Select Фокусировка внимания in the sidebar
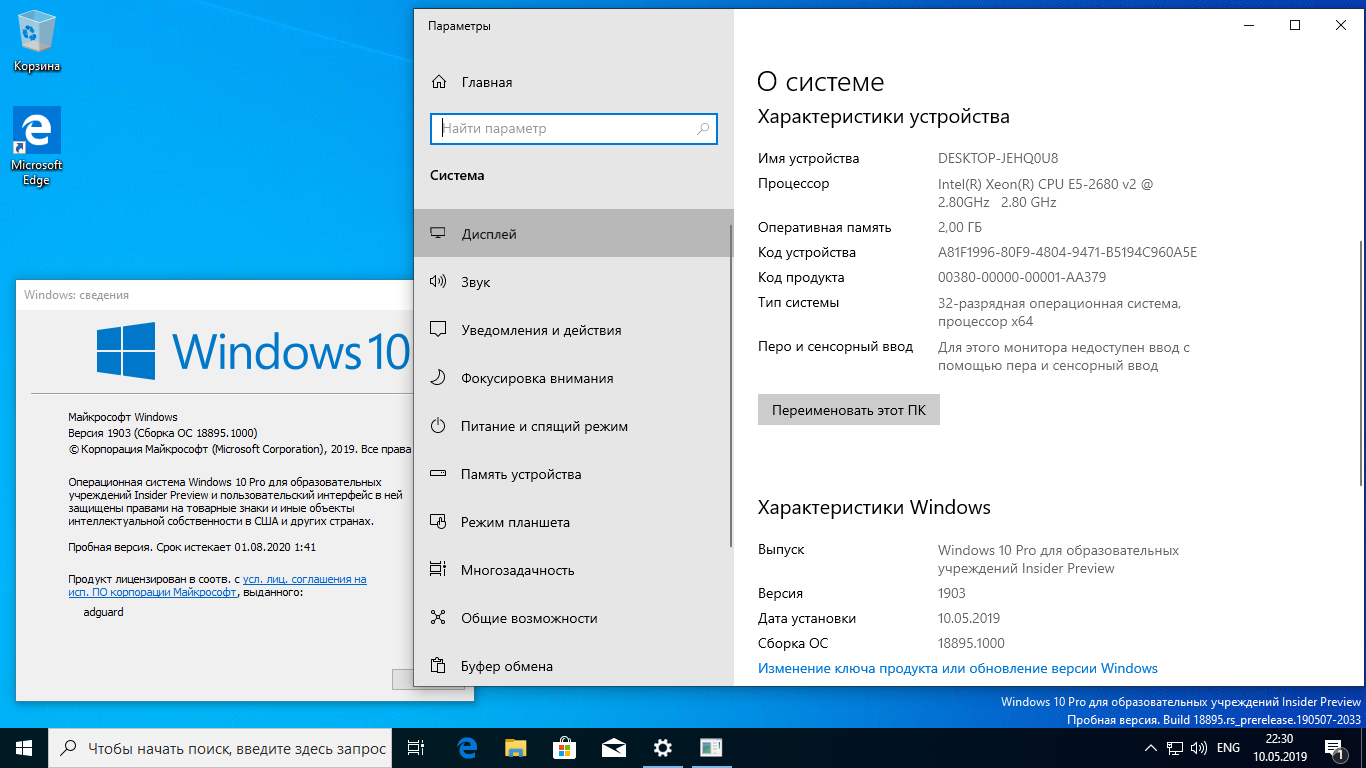The image size is (1366, 768). 573,378
